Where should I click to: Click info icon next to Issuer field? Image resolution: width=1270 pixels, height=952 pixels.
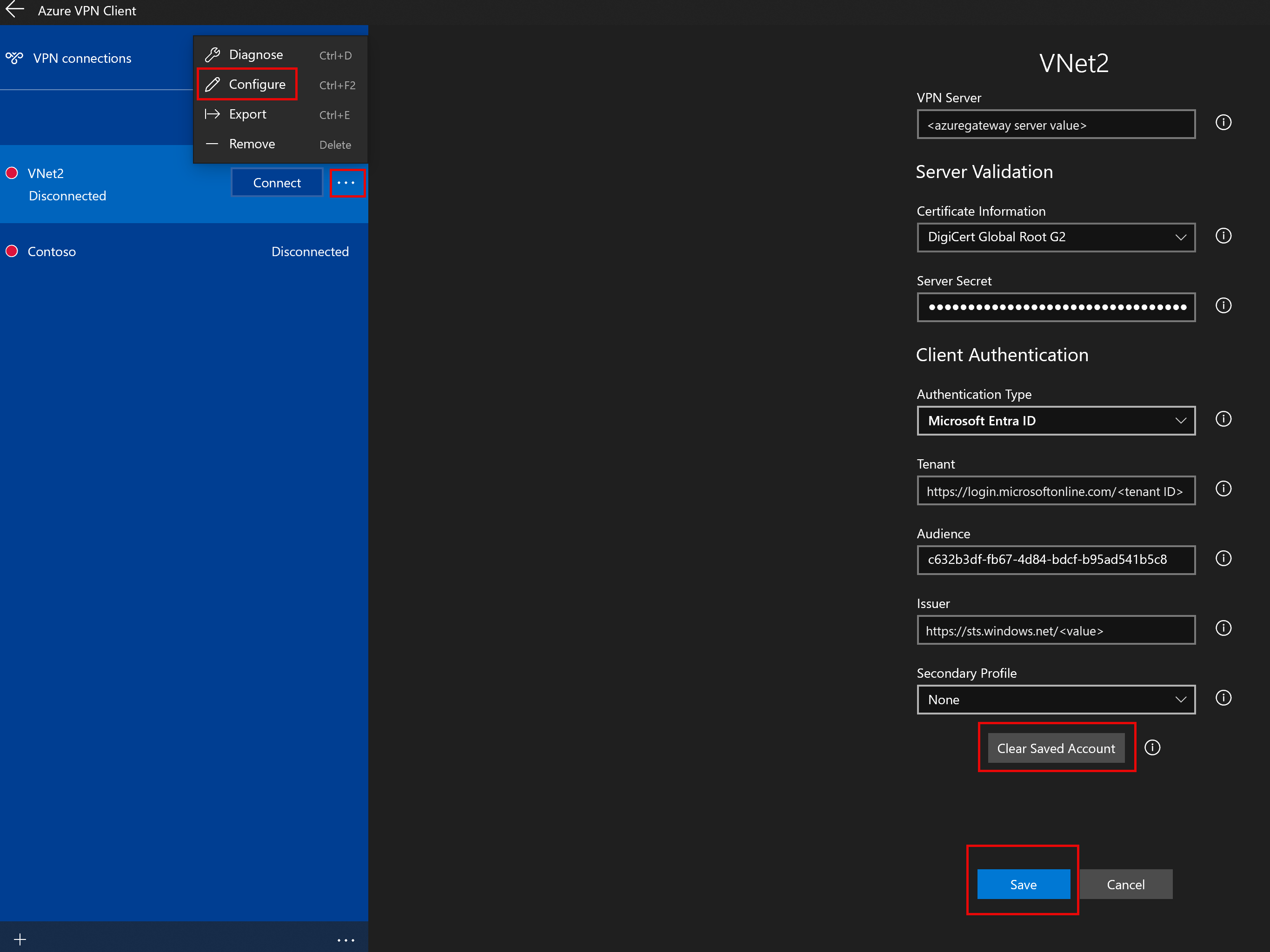pyautogui.click(x=1223, y=628)
